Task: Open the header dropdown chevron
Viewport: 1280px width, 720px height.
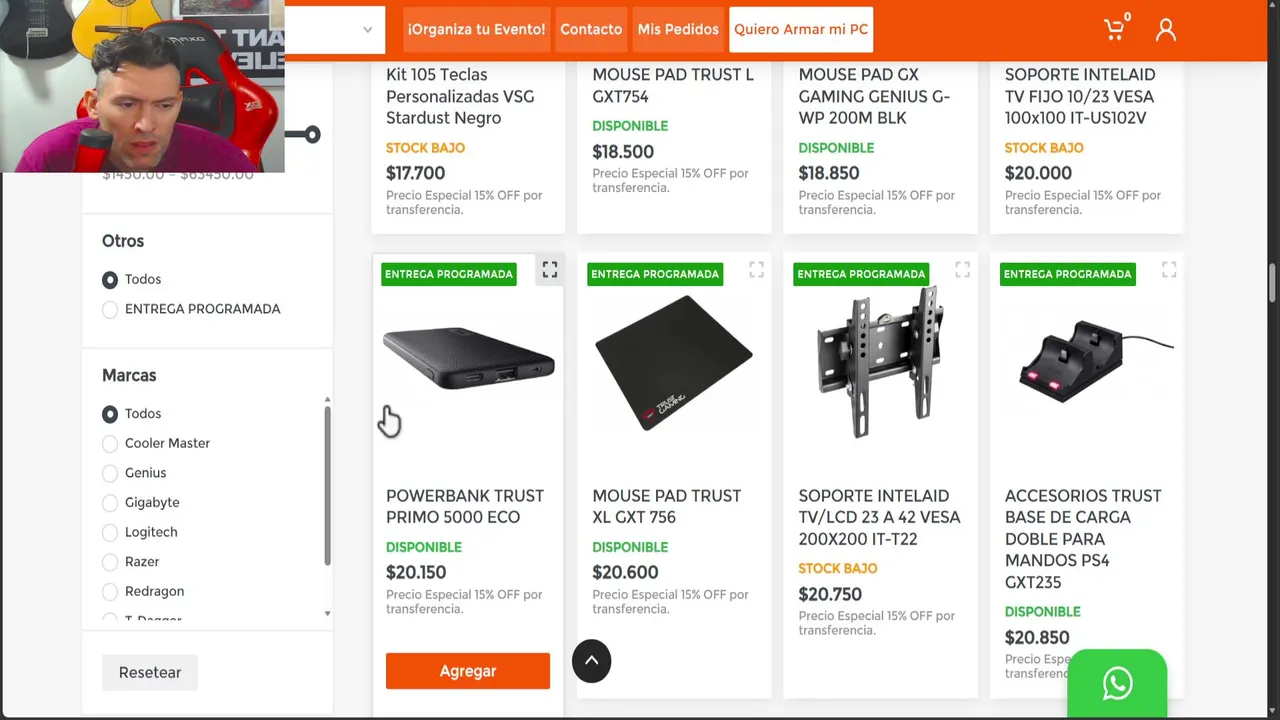Action: click(367, 29)
